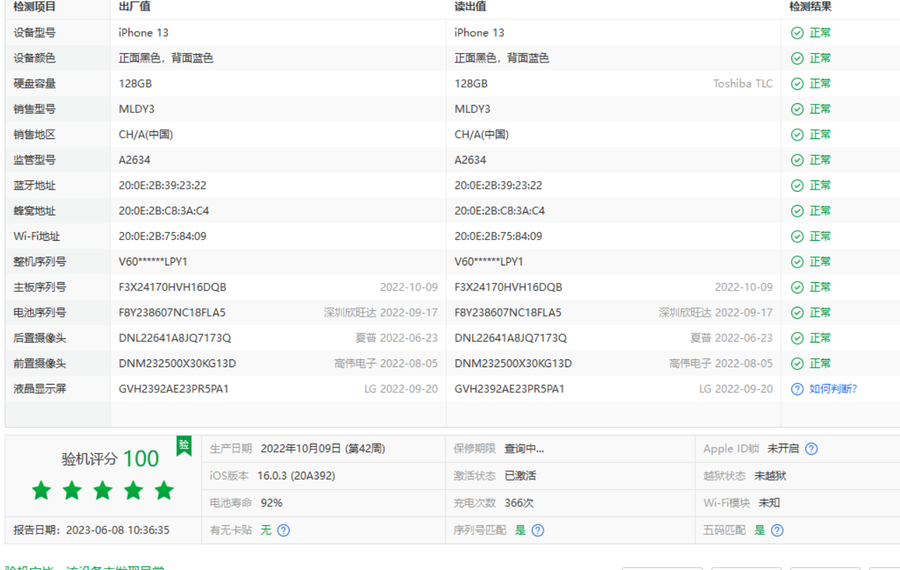Click production date 2022年10月09日 (第42周)

(323, 449)
